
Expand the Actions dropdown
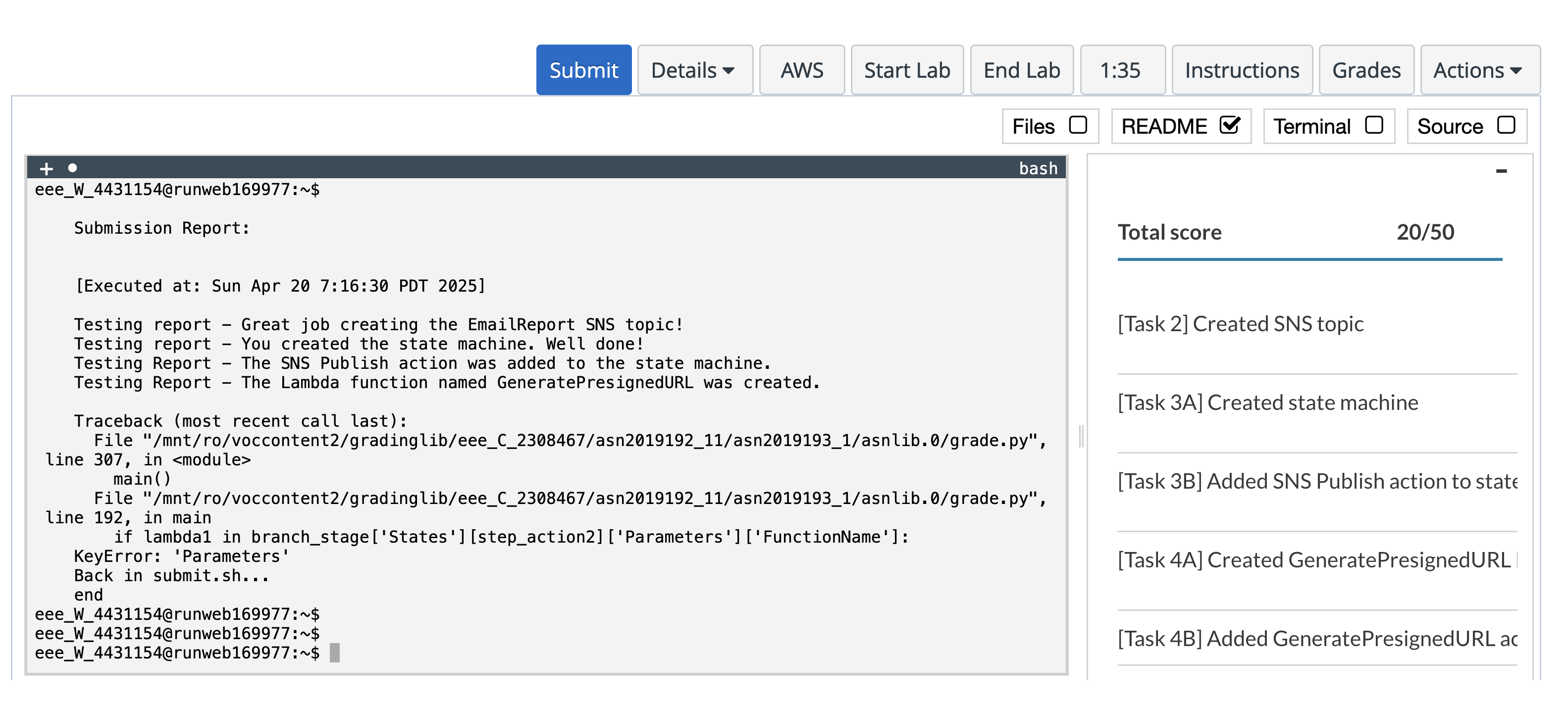pyautogui.click(x=1480, y=70)
